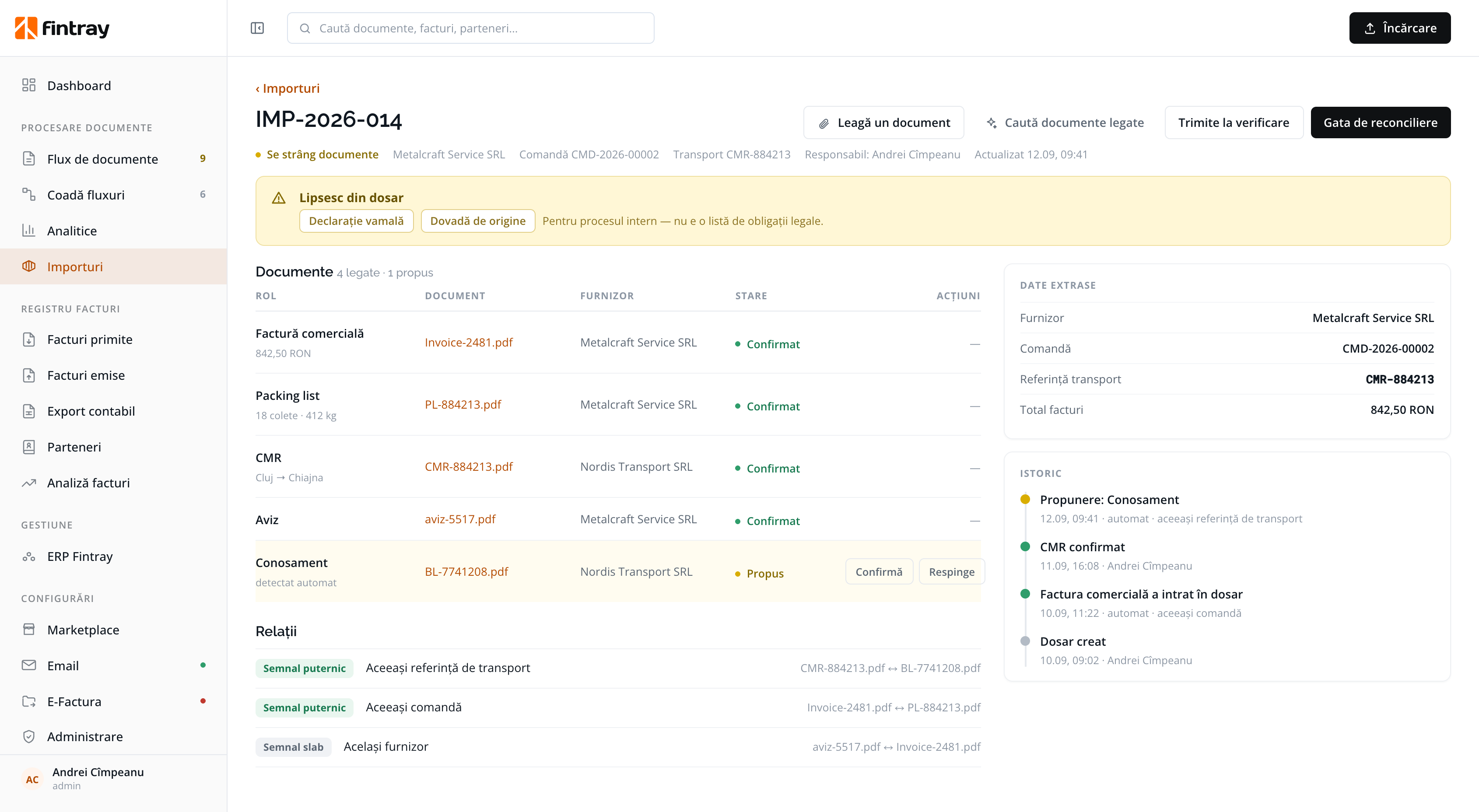Click the Analitice chart icon
This screenshot has height=812, width=1479.
pyautogui.click(x=29, y=230)
